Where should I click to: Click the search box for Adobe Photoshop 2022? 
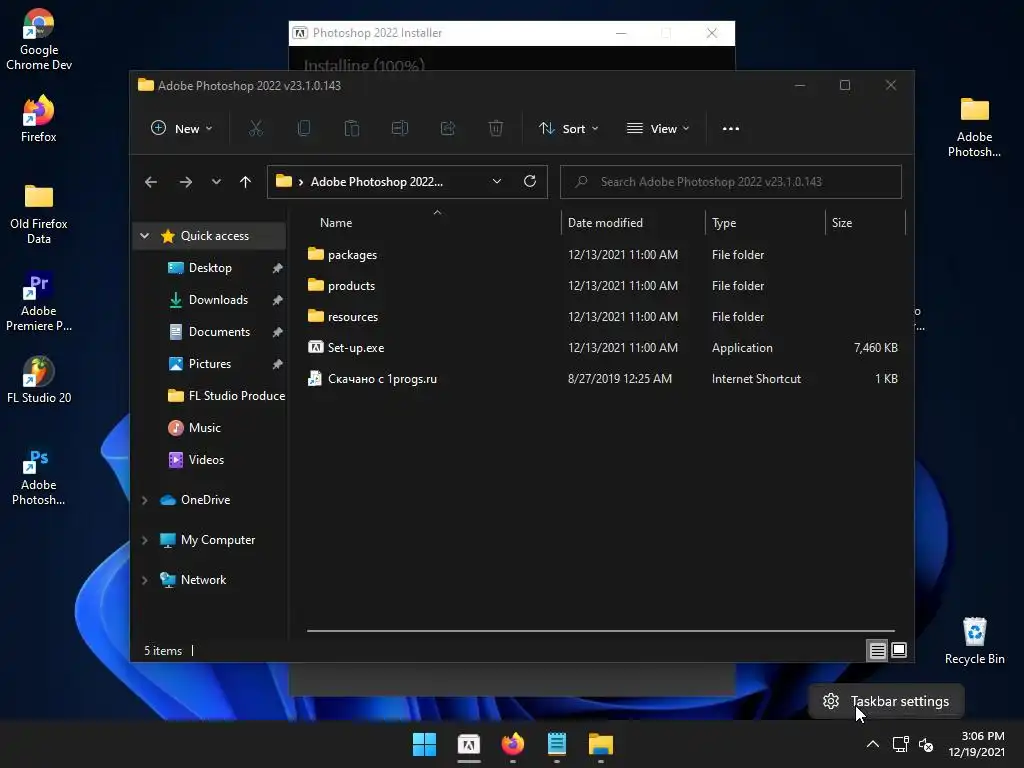pos(731,182)
